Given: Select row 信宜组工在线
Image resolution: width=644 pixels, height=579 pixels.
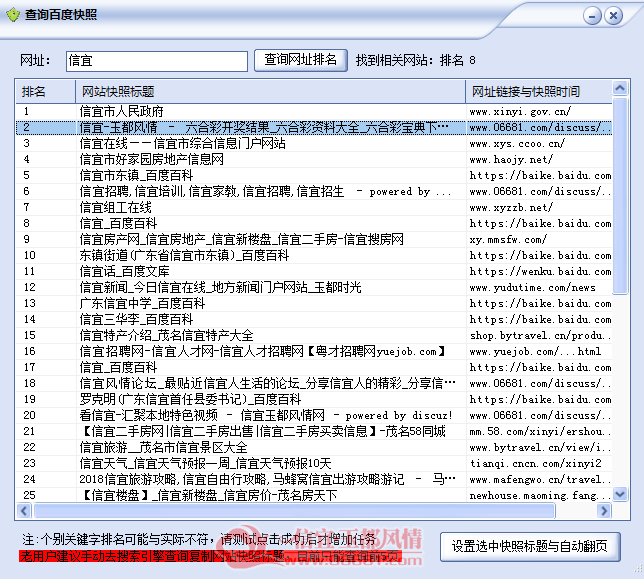Looking at the screenshot, I should (314, 207).
